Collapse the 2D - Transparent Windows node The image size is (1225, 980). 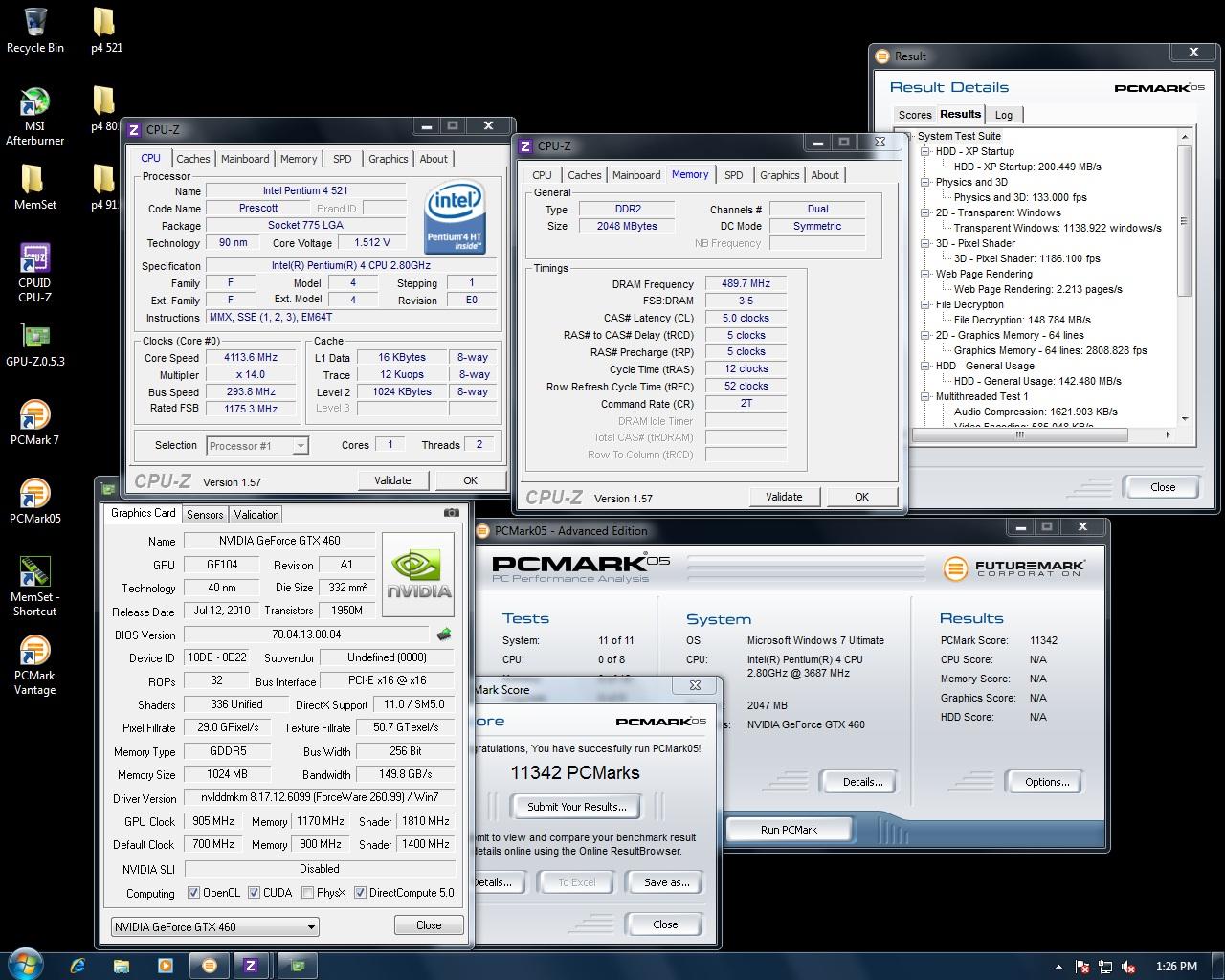point(925,212)
